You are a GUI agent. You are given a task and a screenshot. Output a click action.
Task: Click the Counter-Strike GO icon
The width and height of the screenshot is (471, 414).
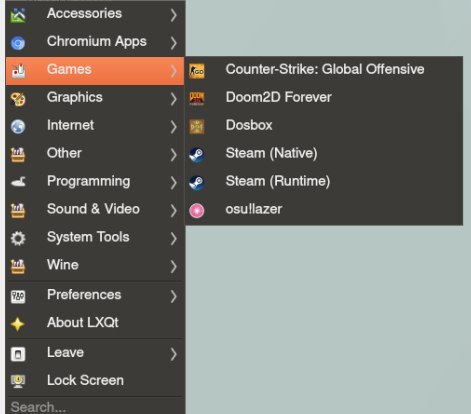click(x=197, y=71)
